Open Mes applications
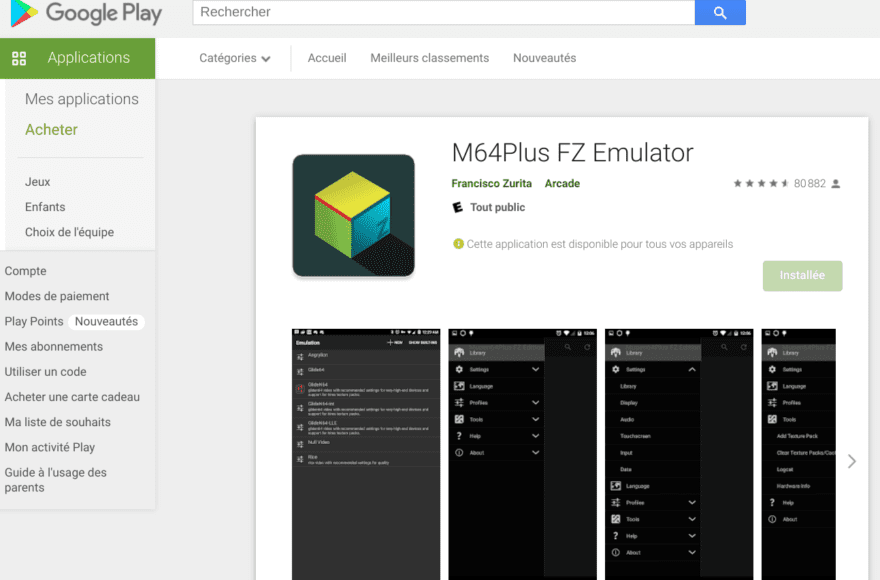This screenshot has width=880, height=580. coord(81,99)
